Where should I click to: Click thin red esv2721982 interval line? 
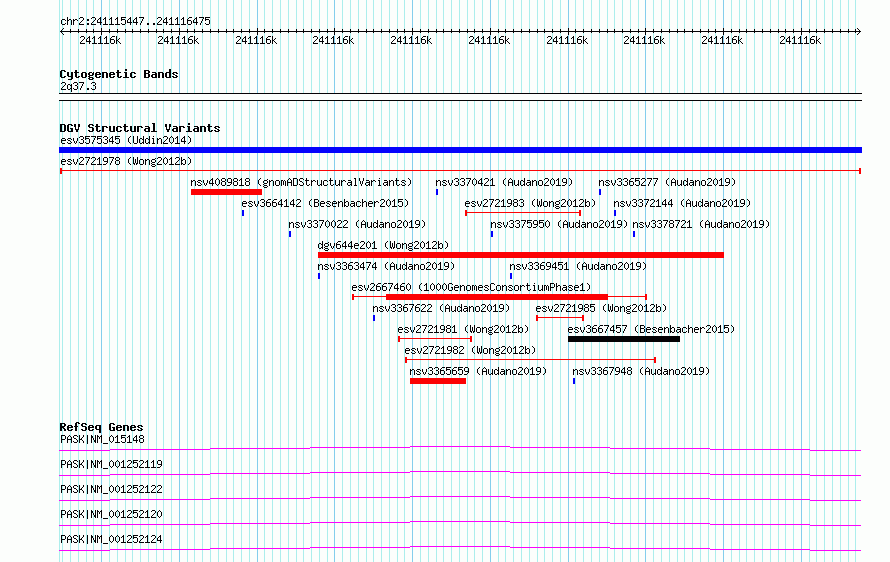(531, 360)
